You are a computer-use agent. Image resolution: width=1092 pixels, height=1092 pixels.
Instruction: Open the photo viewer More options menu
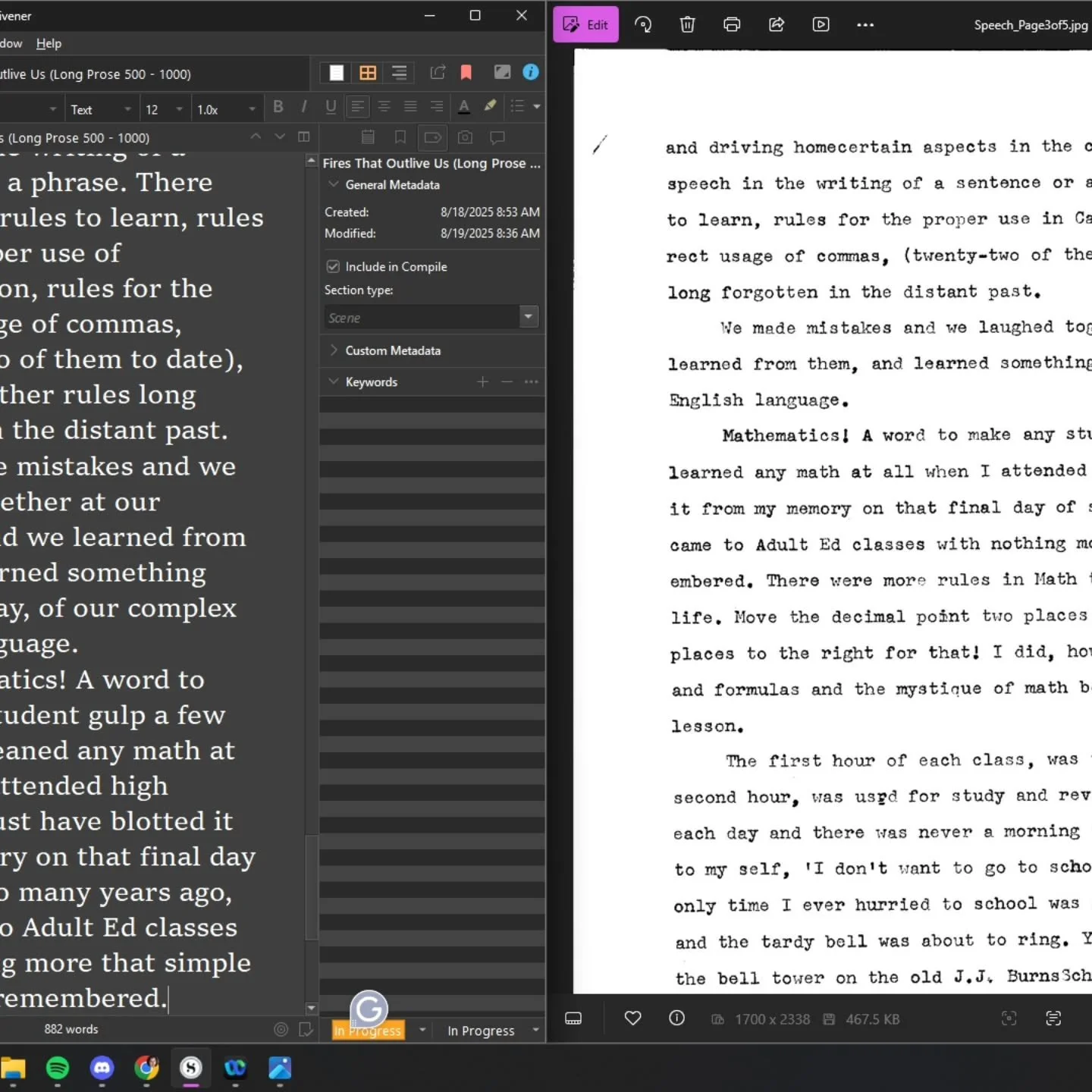point(865,24)
